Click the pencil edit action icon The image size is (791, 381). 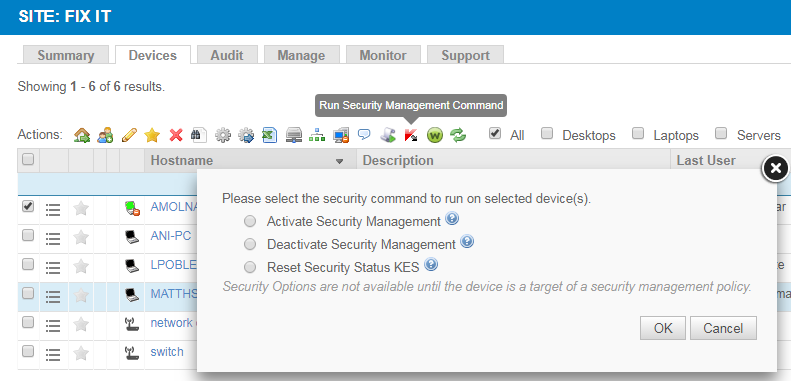[x=129, y=135]
